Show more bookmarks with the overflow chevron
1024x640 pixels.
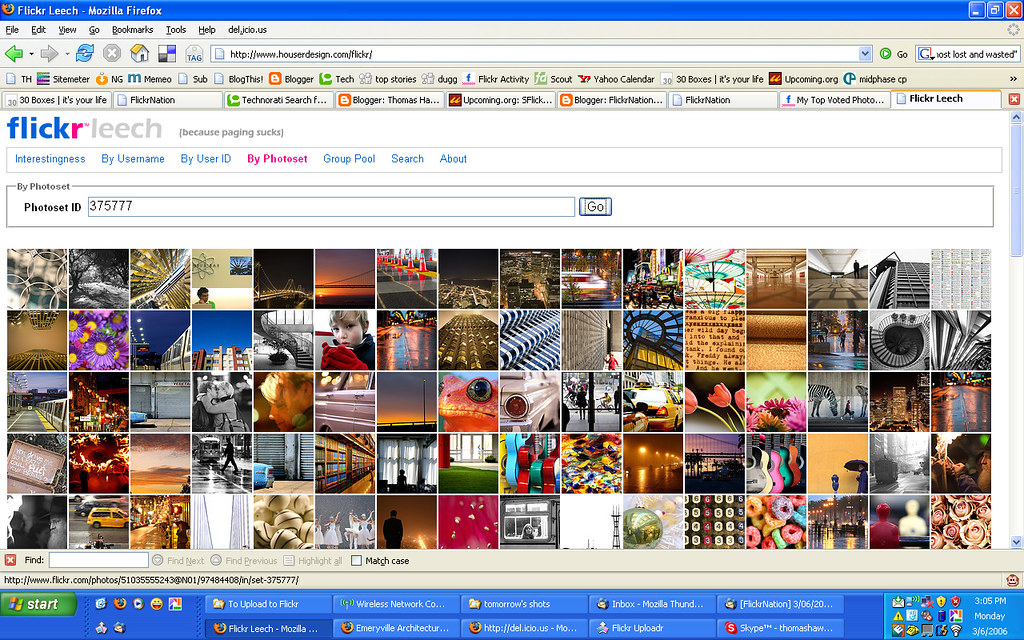(x=1014, y=79)
